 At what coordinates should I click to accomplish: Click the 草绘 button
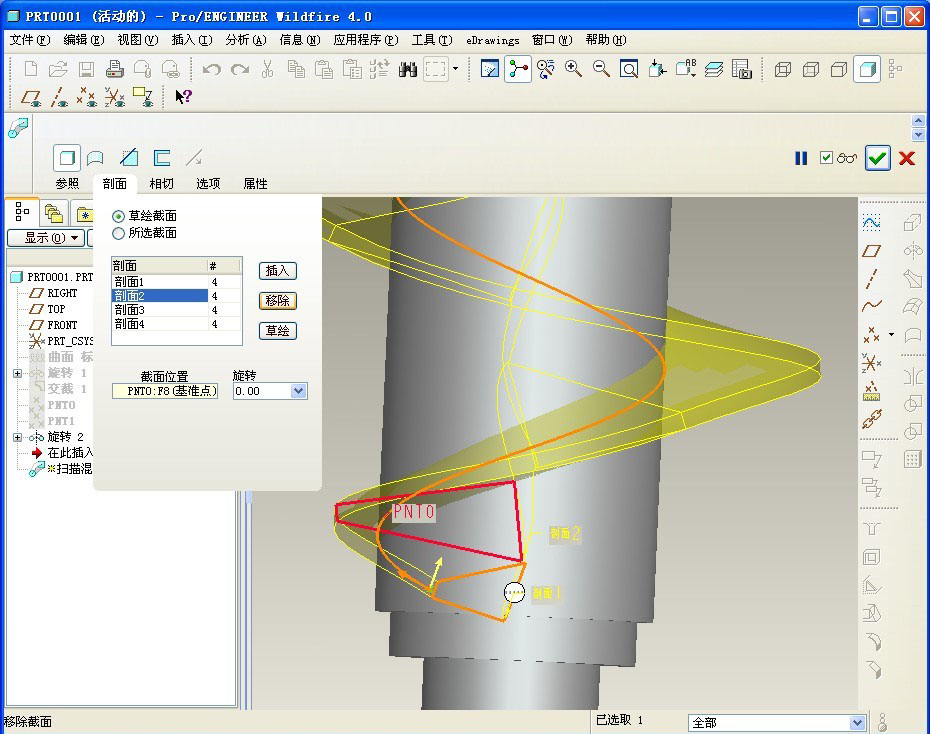(278, 331)
